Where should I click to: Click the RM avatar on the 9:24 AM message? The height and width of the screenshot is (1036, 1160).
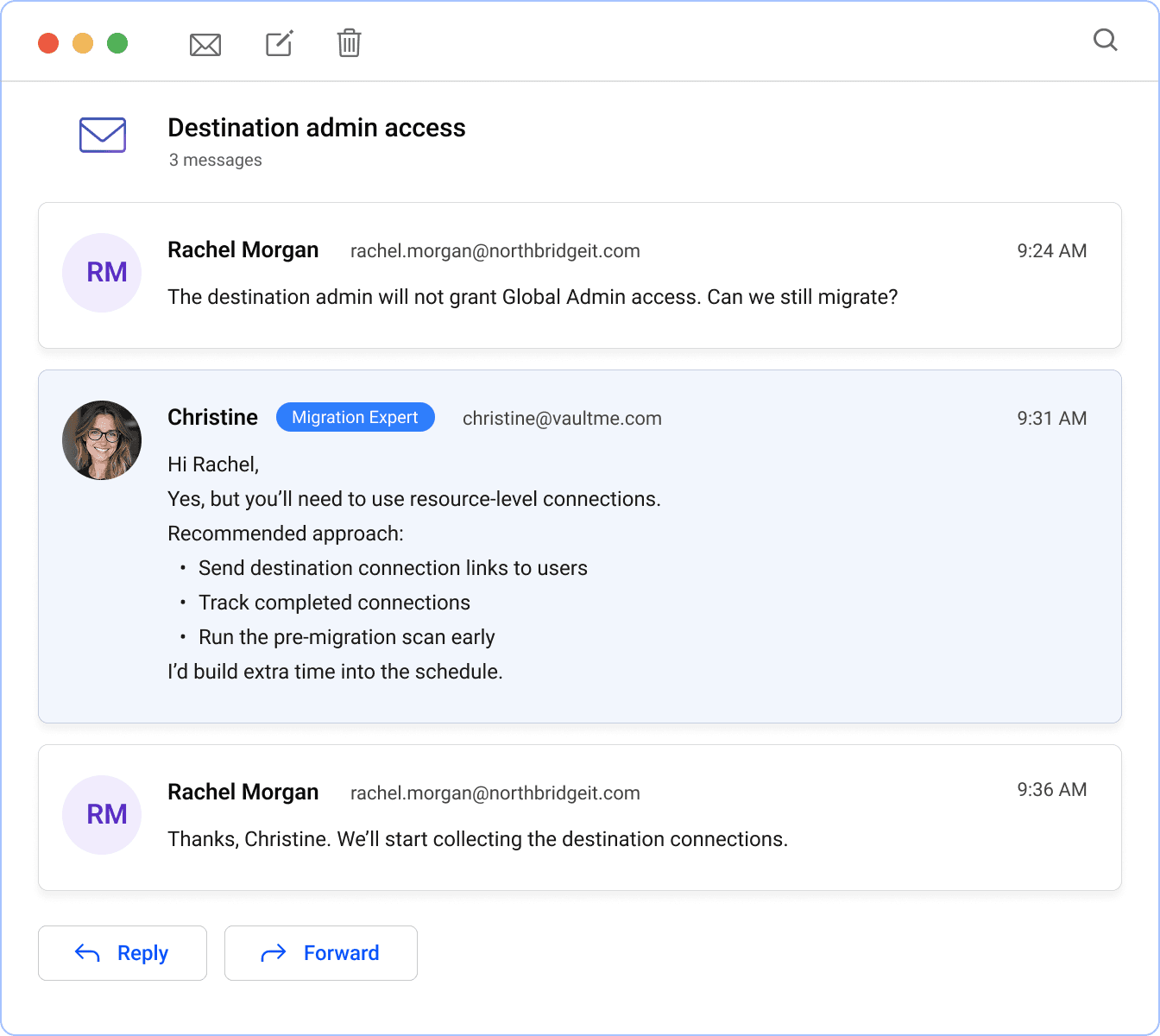point(102,273)
